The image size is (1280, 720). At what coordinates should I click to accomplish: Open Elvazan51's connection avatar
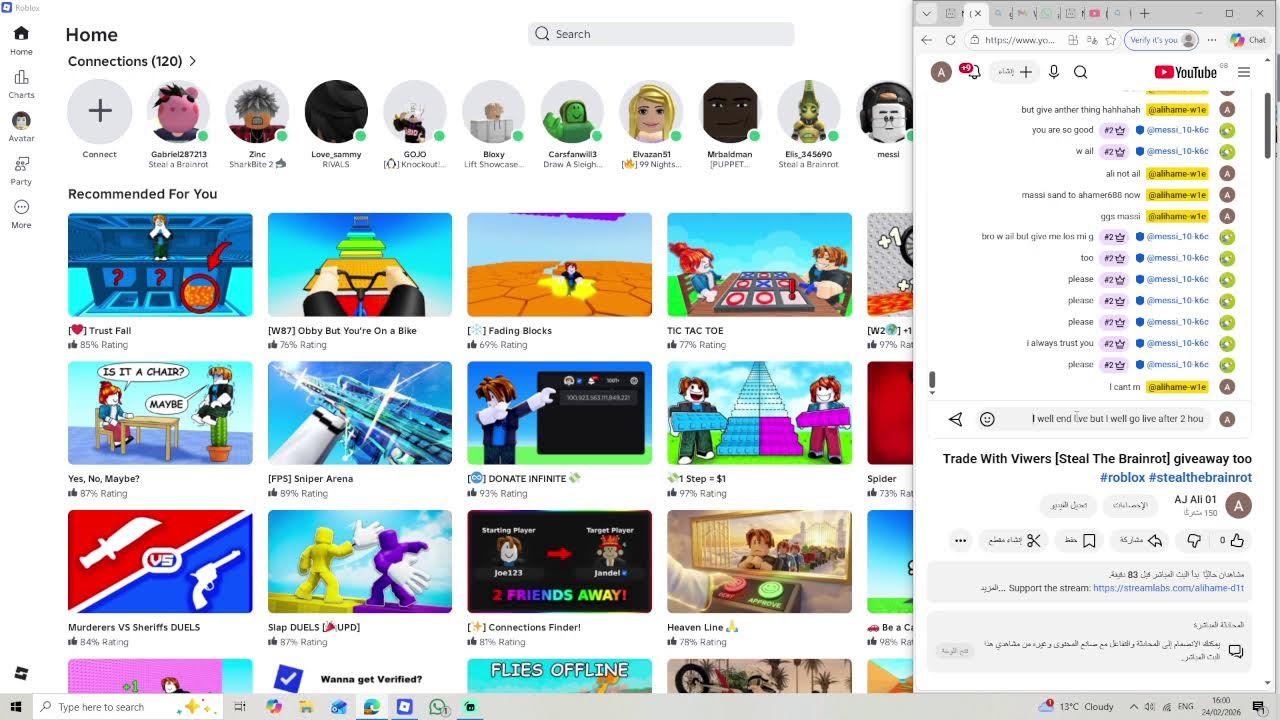click(x=651, y=111)
